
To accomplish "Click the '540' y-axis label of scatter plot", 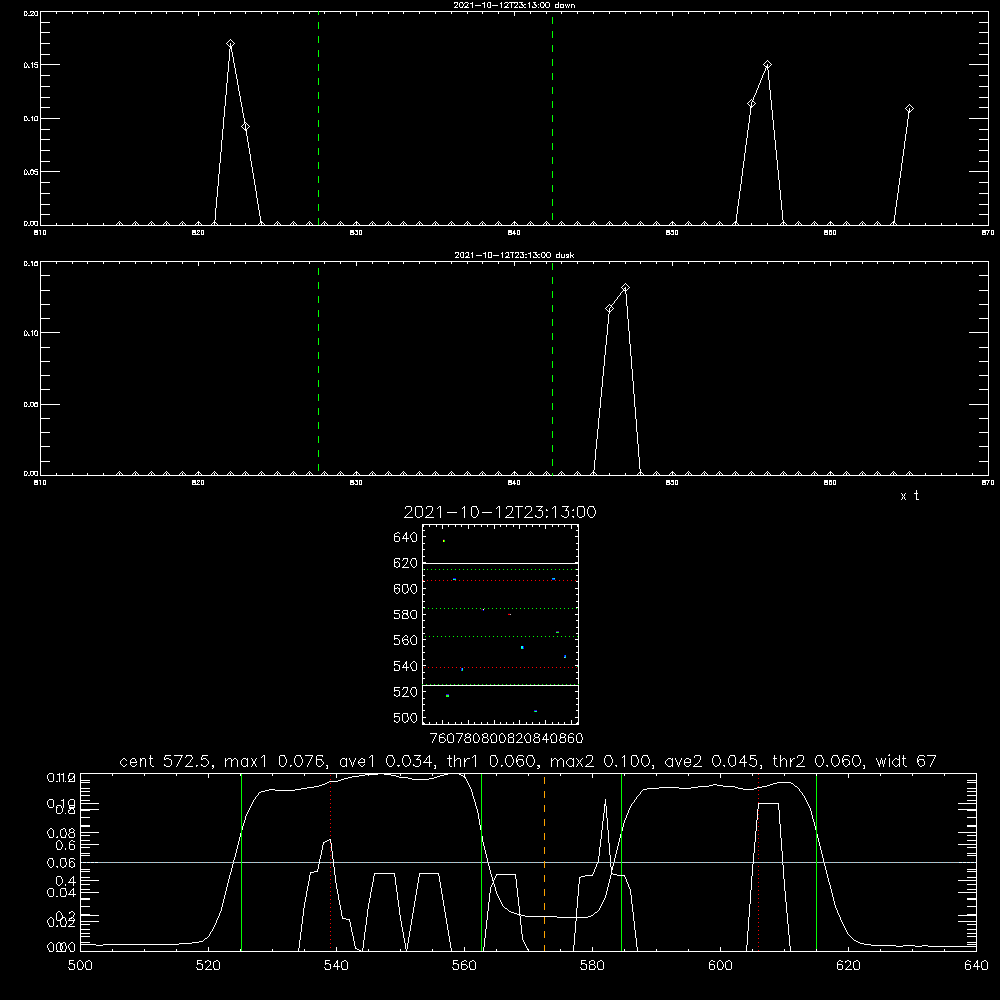I will [406, 666].
